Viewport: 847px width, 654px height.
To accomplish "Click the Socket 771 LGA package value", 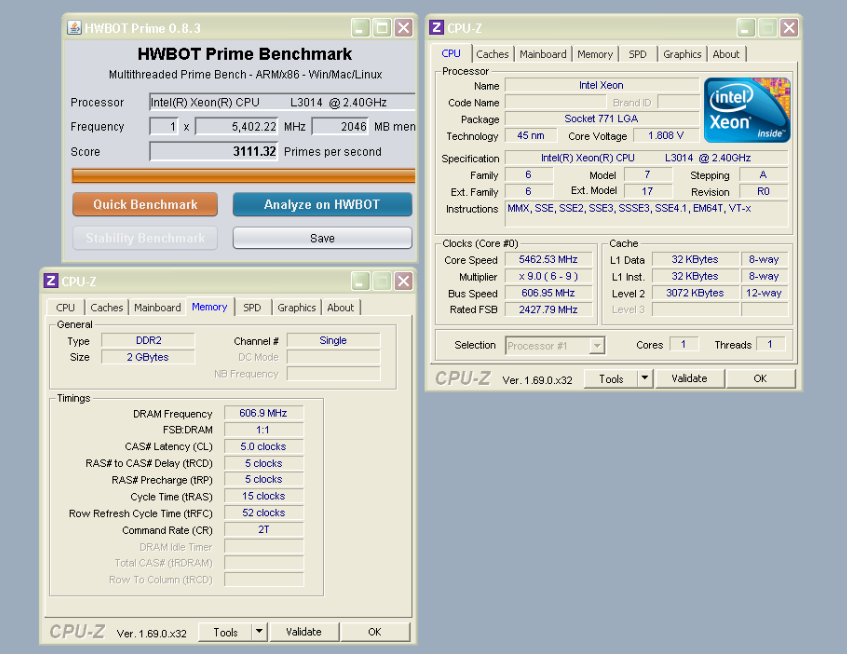I will (x=601, y=118).
